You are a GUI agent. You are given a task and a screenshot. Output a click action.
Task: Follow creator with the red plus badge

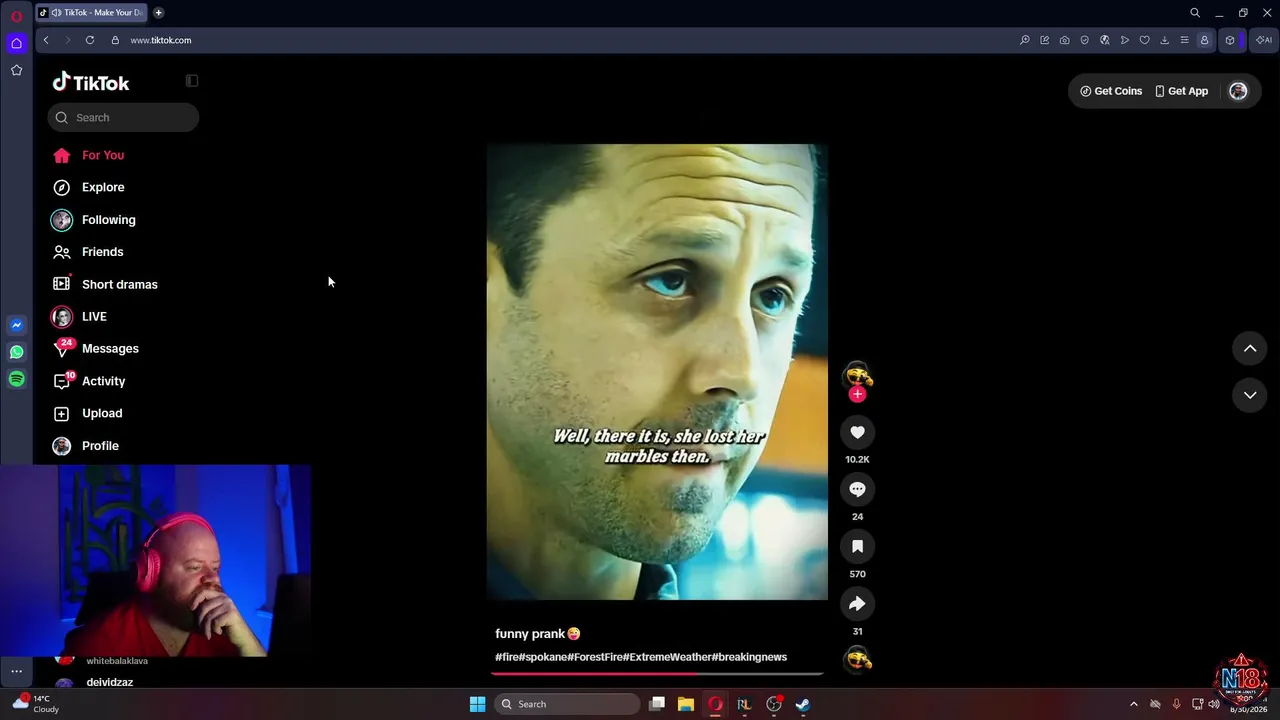point(857,394)
